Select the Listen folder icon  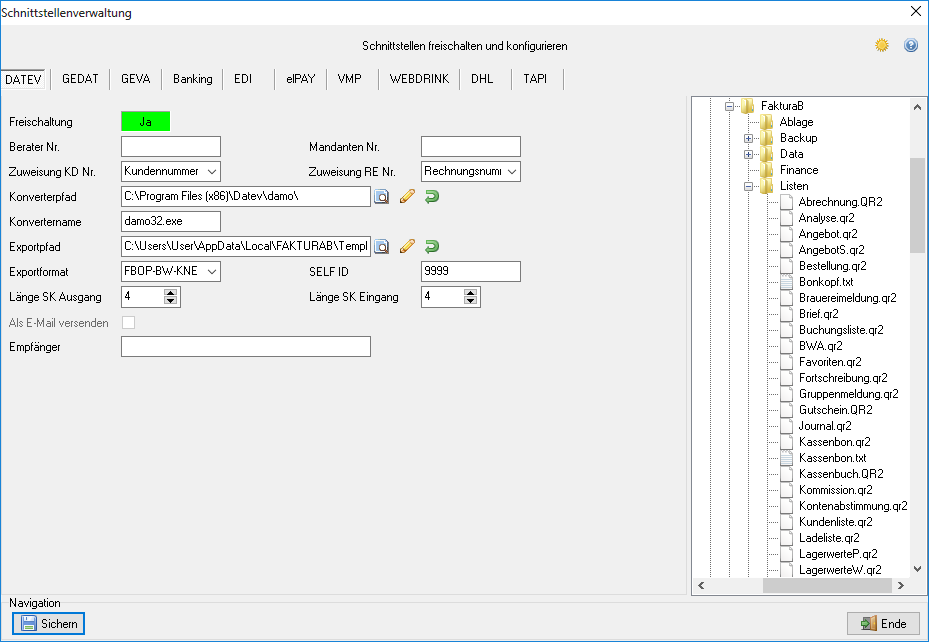pyautogui.click(x=767, y=186)
